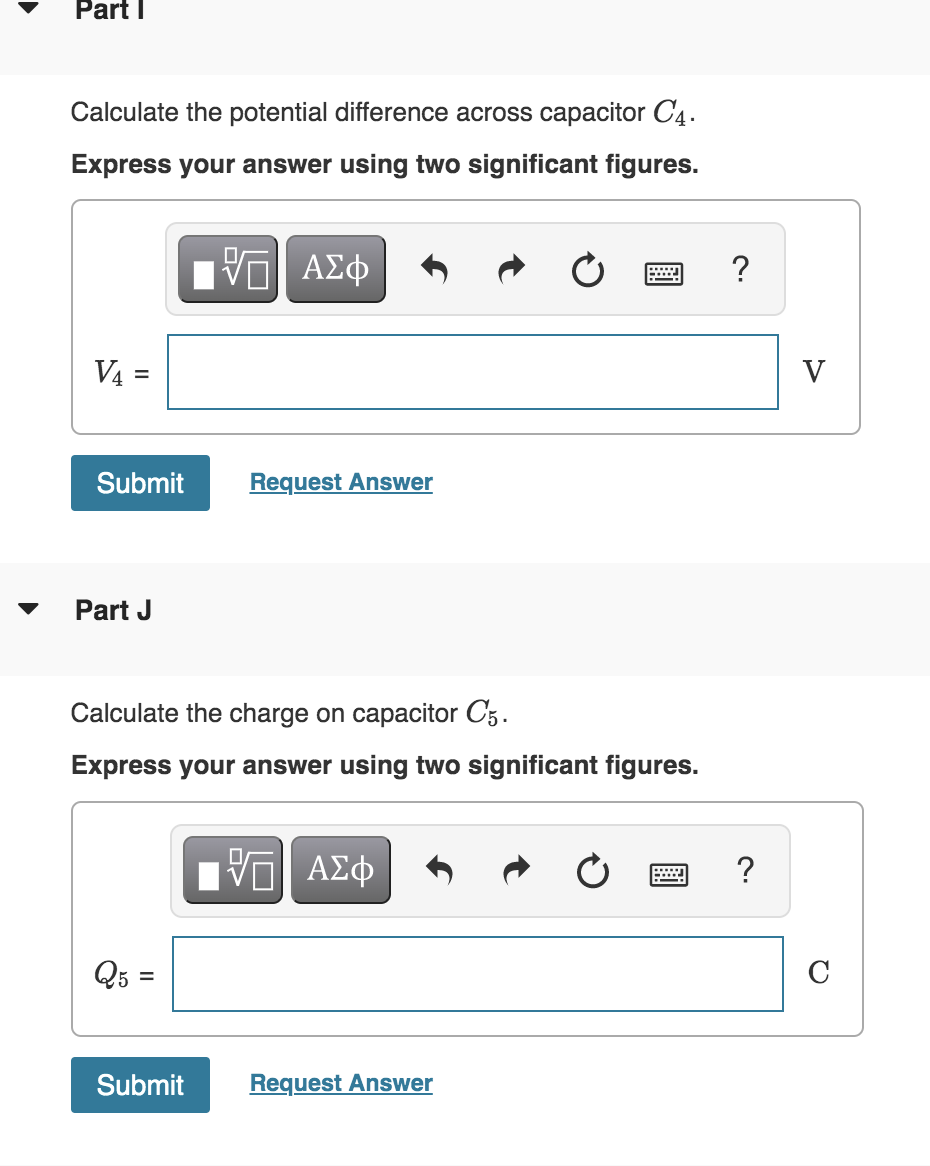Viewport: 930px width, 1166px height.
Task: Open help for the Part J equation editor
Action: click(x=745, y=869)
